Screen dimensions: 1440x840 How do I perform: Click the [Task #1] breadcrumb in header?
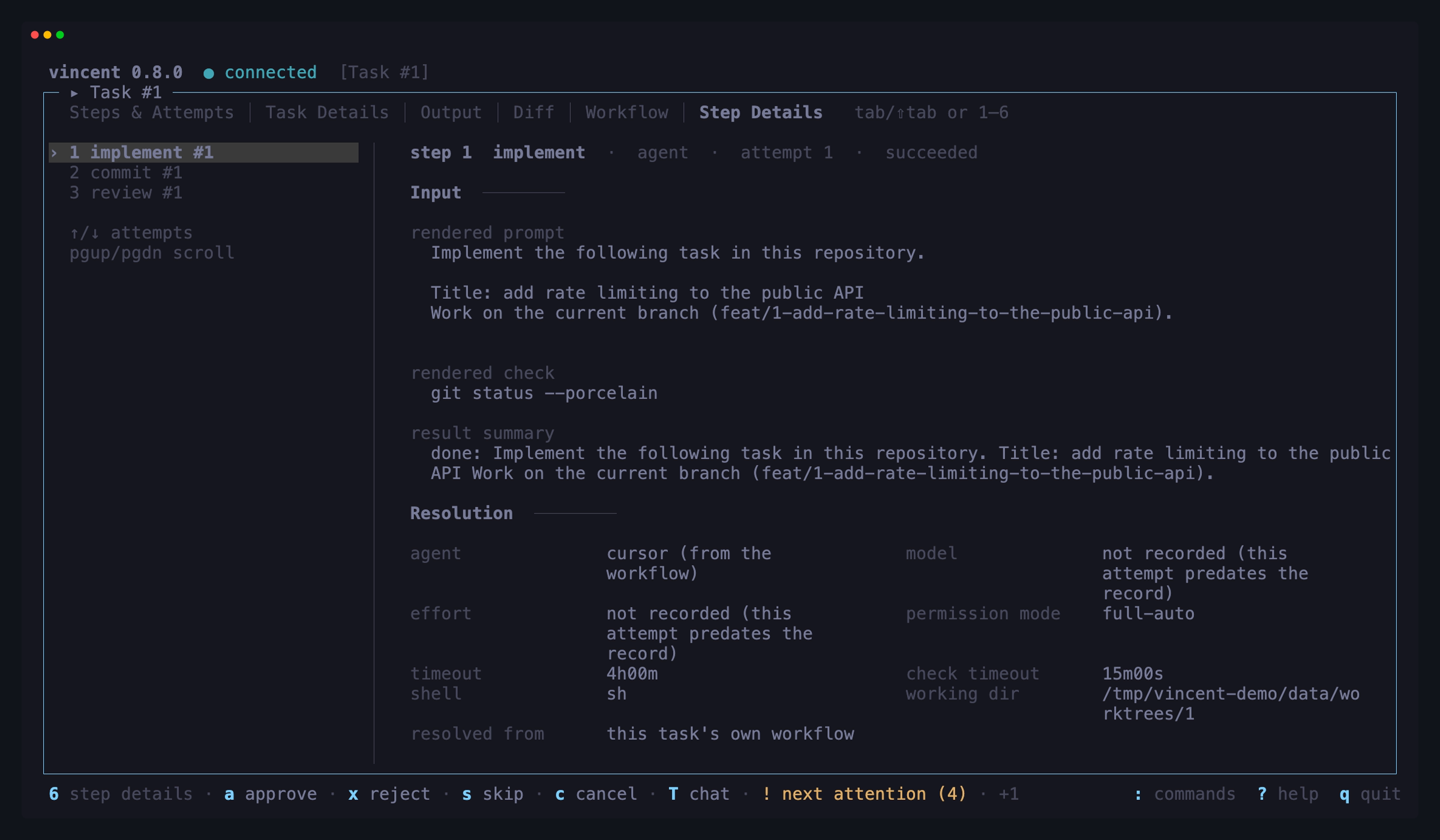point(384,73)
